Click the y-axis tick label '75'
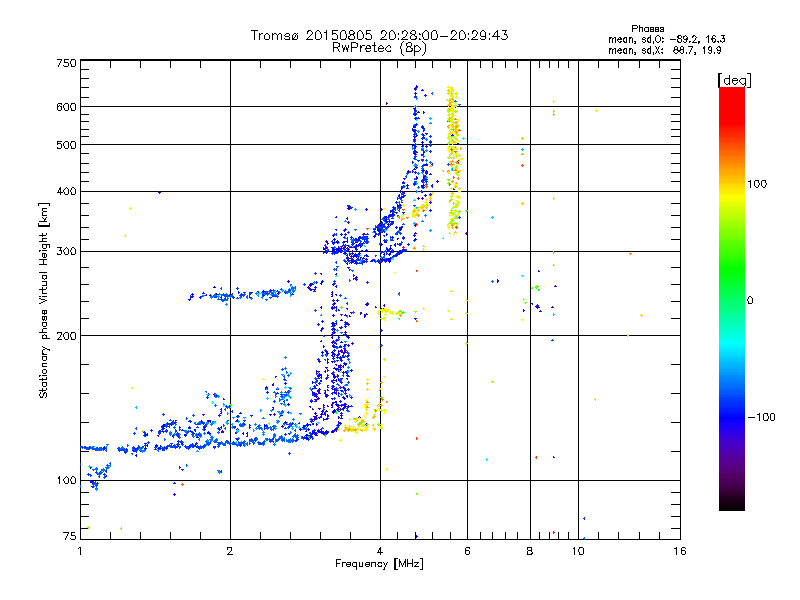This screenshot has height=600, width=800. point(70,536)
